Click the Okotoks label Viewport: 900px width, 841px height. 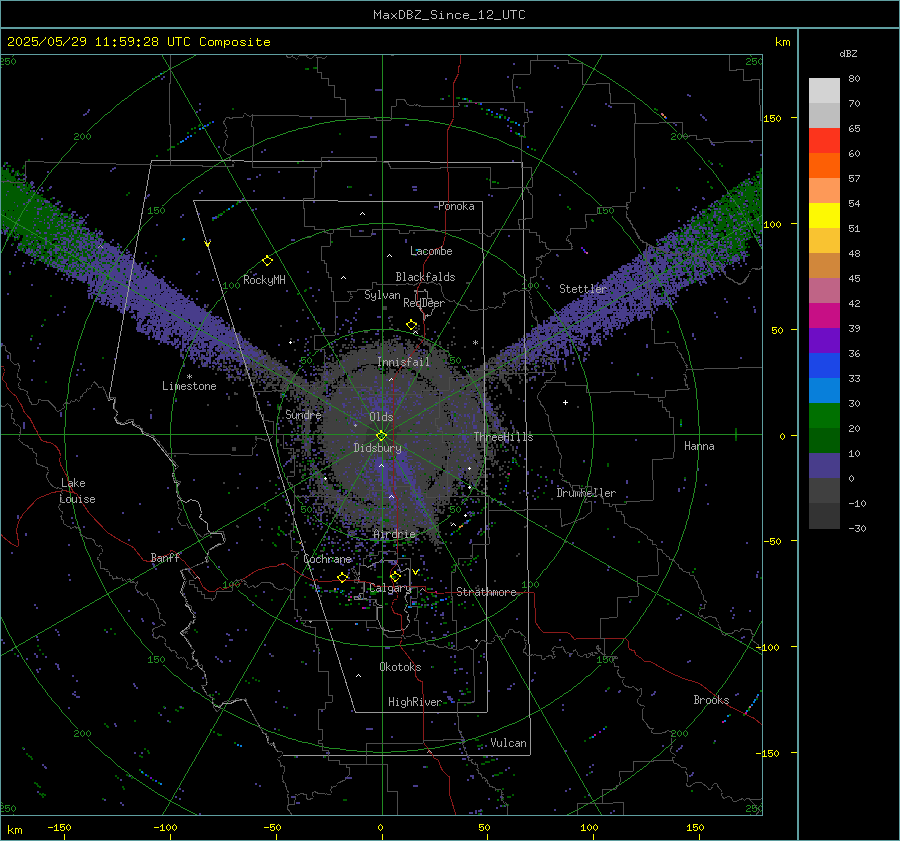[400, 667]
